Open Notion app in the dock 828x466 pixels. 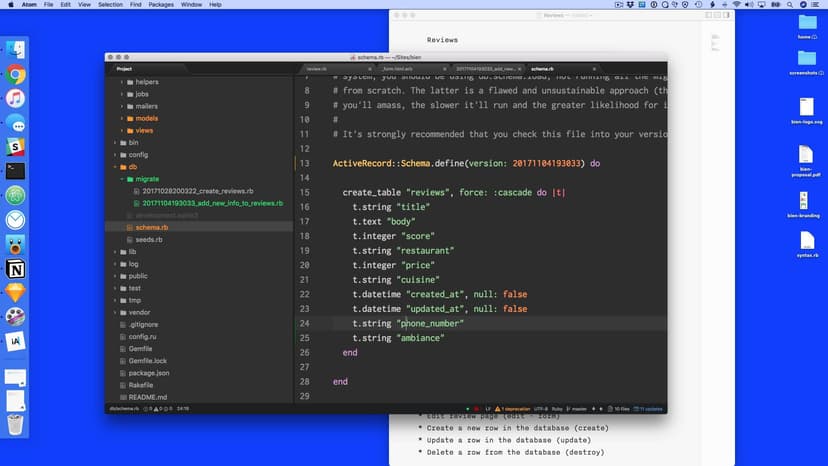point(15,269)
